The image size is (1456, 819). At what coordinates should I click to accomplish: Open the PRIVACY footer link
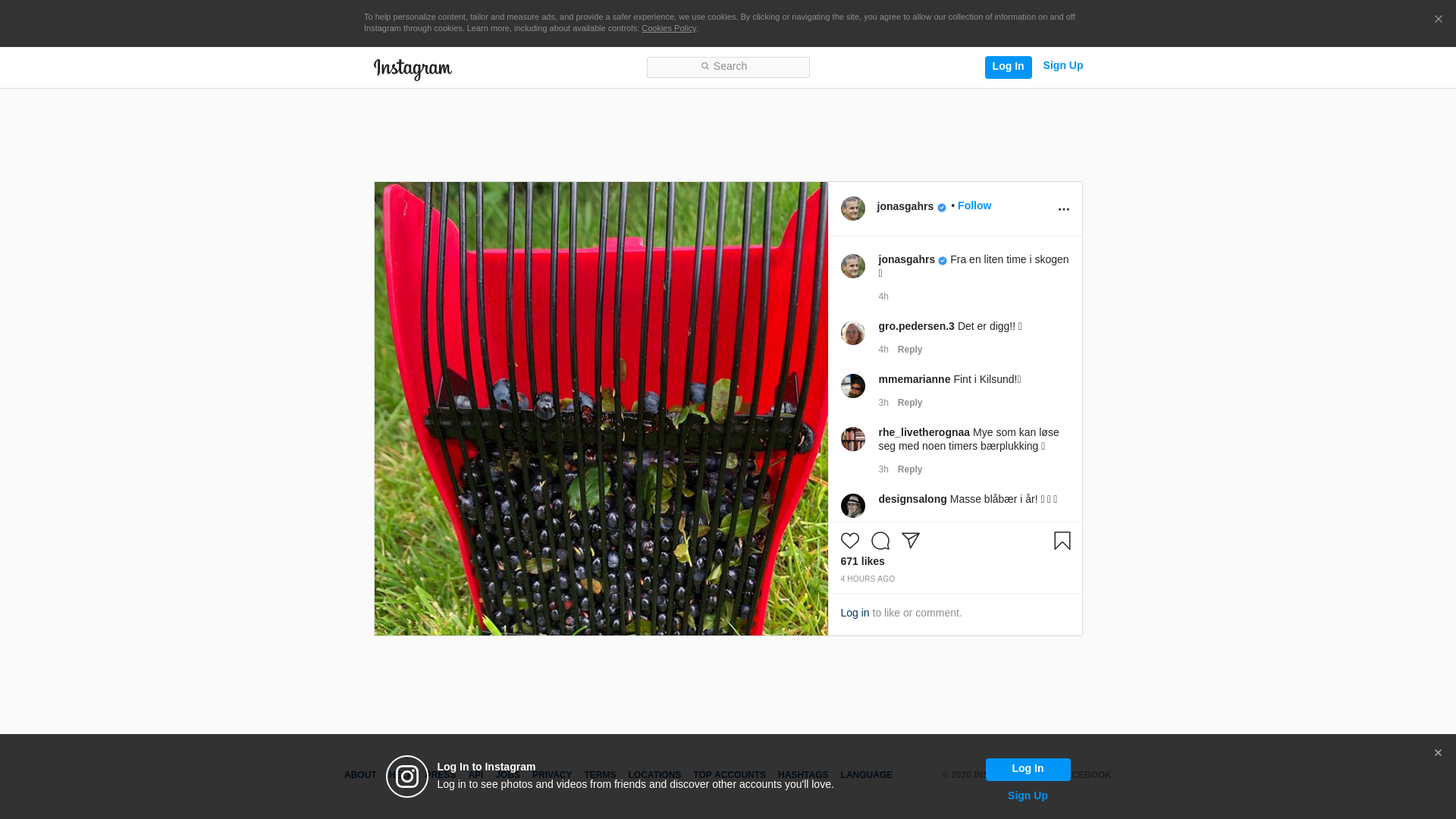coord(552,775)
